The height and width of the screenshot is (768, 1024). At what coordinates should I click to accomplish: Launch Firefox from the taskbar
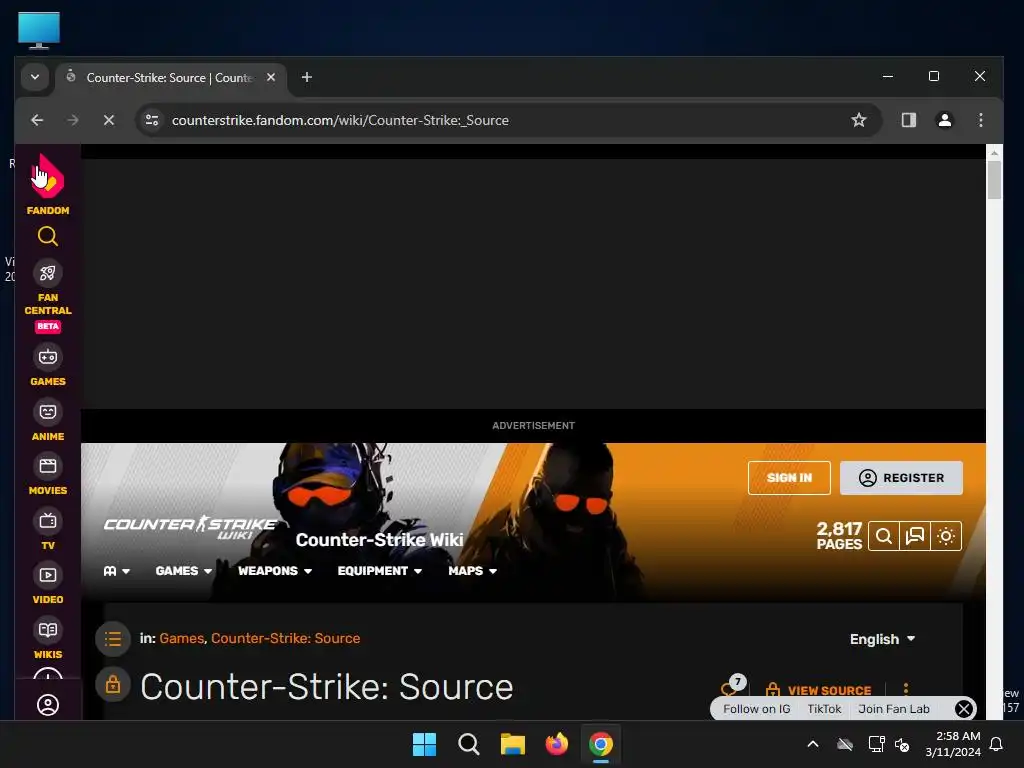556,744
